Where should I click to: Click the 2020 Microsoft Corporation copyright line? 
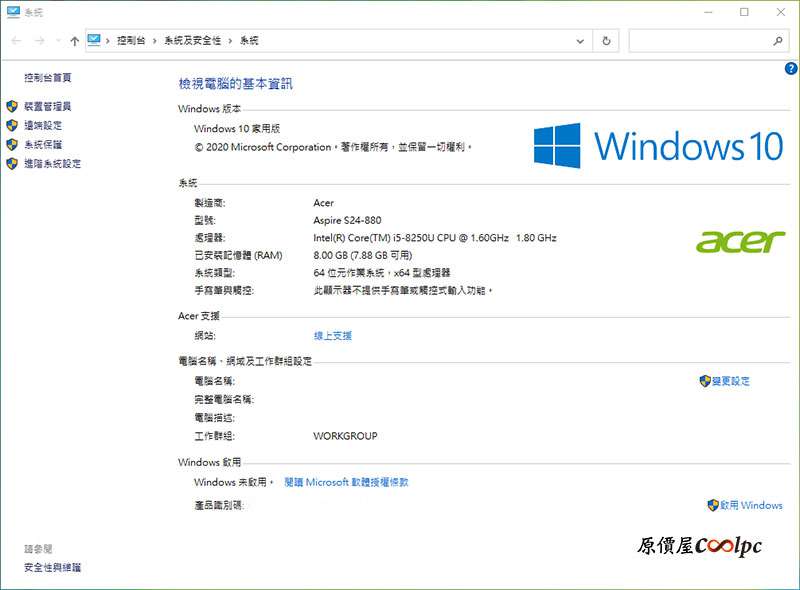[x=333, y=147]
